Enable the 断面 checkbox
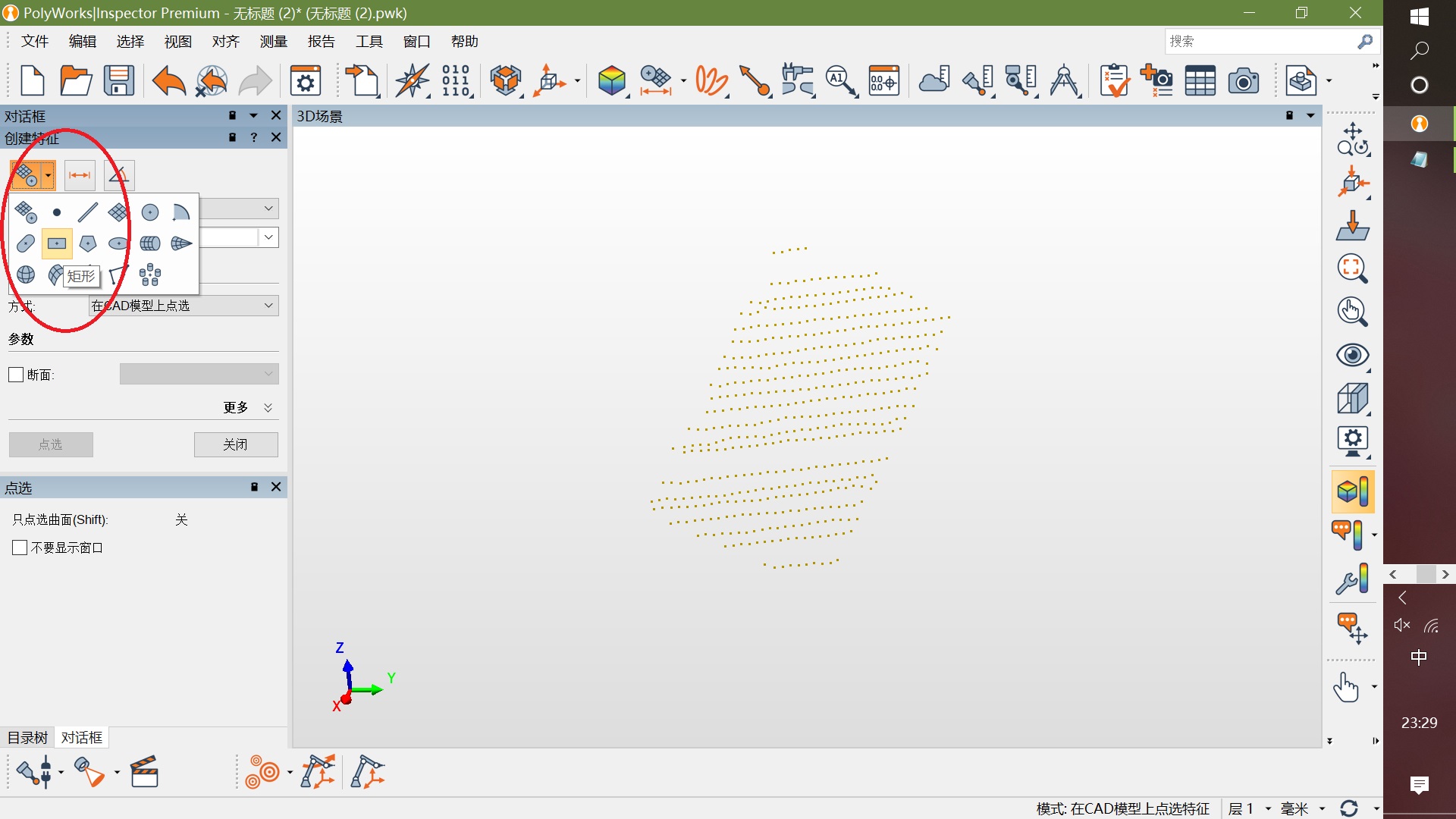The width and height of the screenshot is (1456, 819). click(x=16, y=375)
